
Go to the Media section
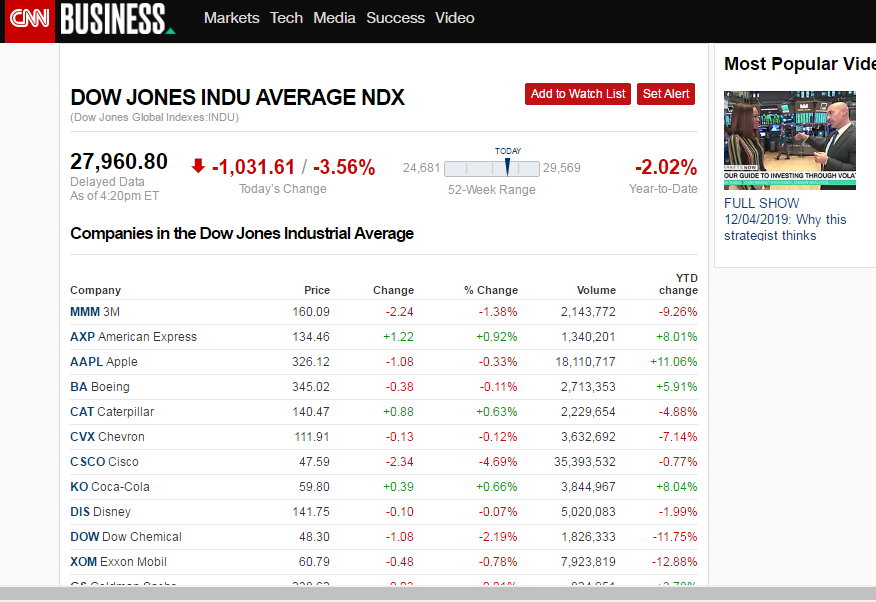(x=334, y=18)
